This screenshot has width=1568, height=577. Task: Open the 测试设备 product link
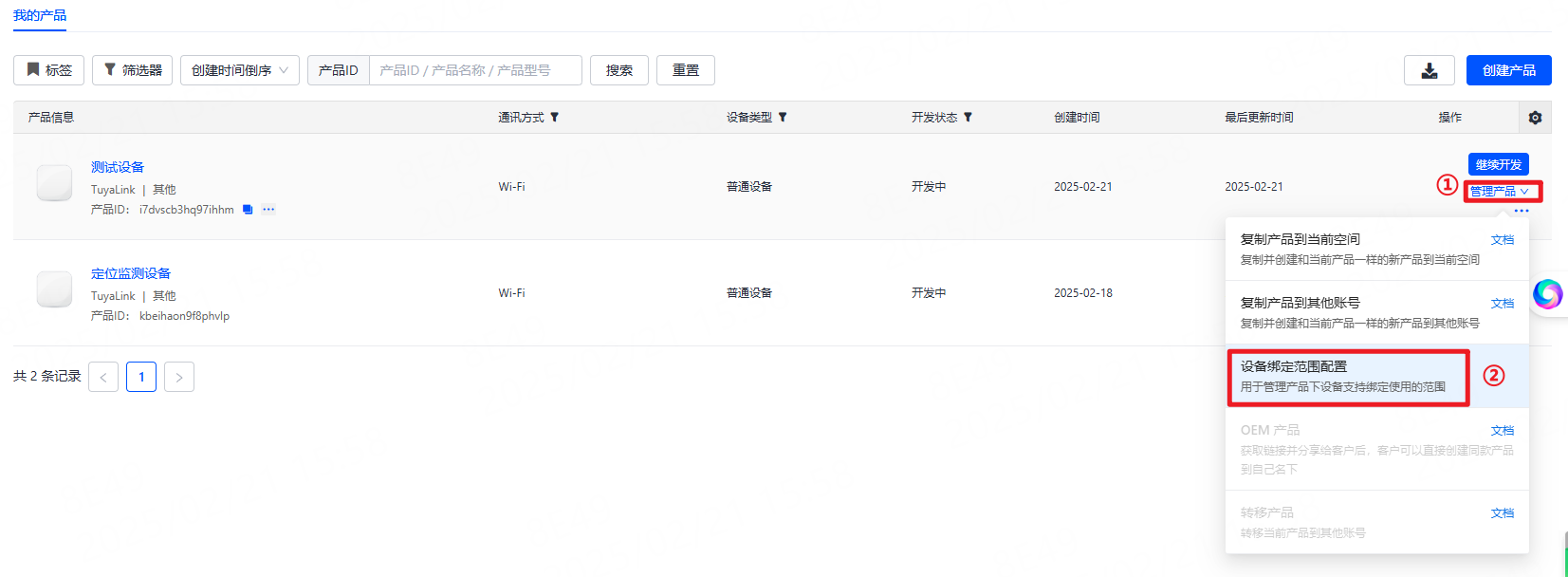(118, 167)
